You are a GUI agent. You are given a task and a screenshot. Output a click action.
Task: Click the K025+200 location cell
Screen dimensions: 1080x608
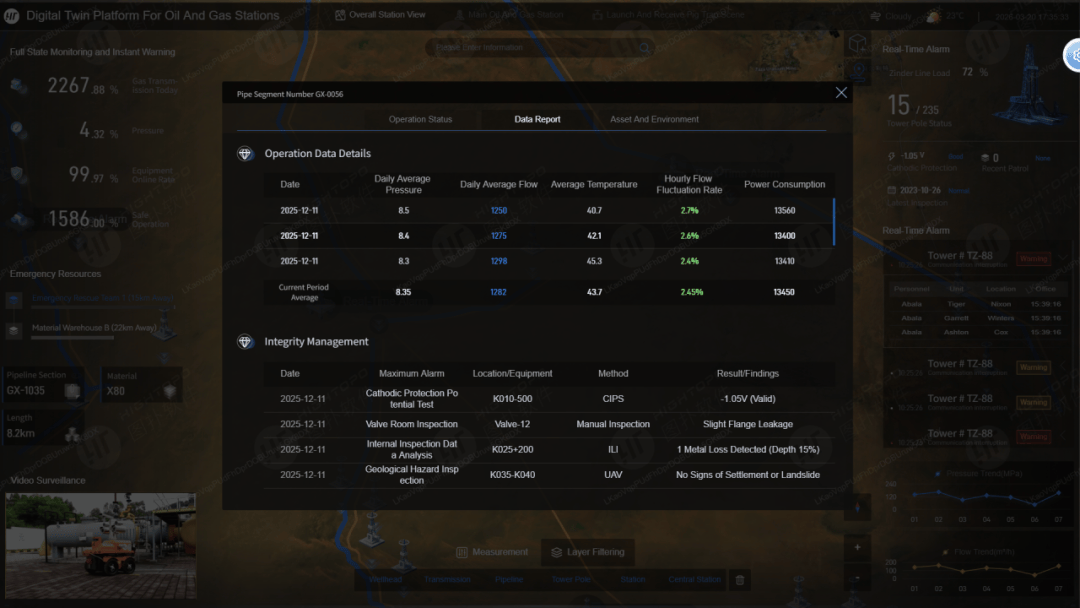click(x=512, y=450)
